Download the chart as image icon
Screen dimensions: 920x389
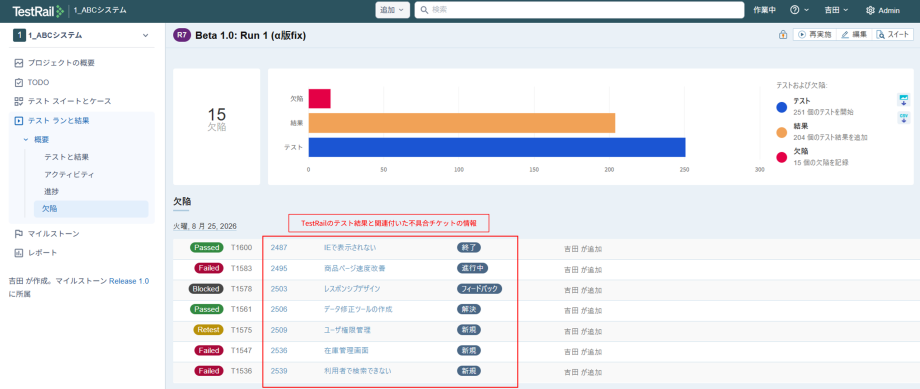point(904,100)
